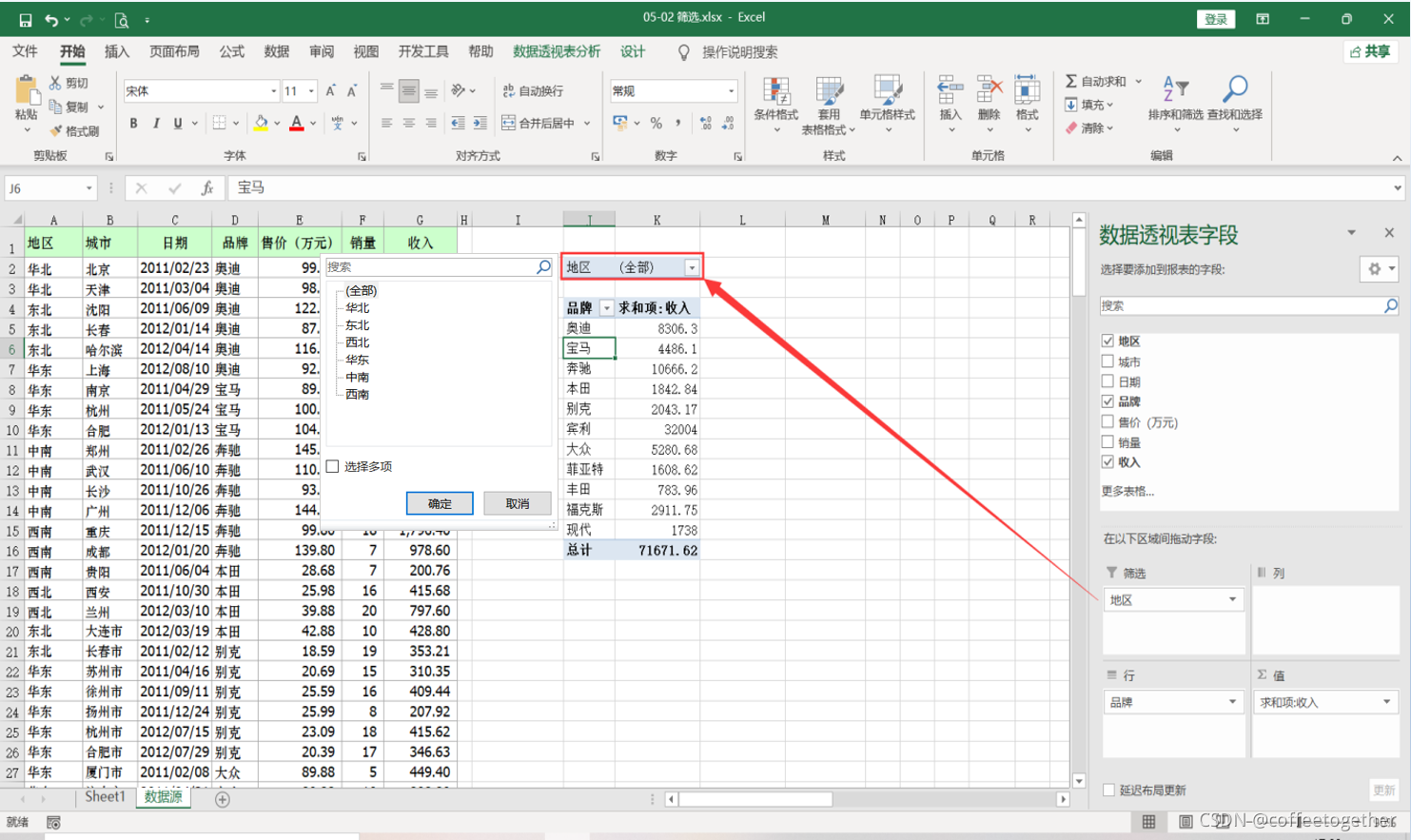Image resolution: width=1411 pixels, height=840 pixels.
Task: Toggle the 收入 field checkbox
Action: [1107, 461]
